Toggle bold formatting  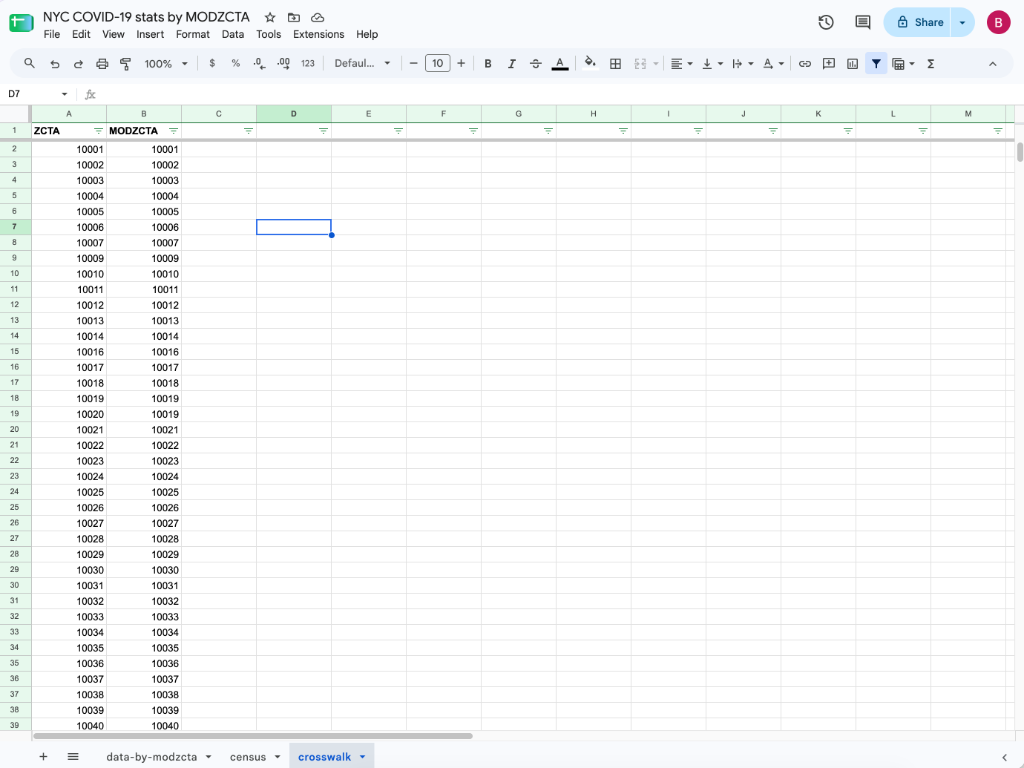(x=487, y=63)
